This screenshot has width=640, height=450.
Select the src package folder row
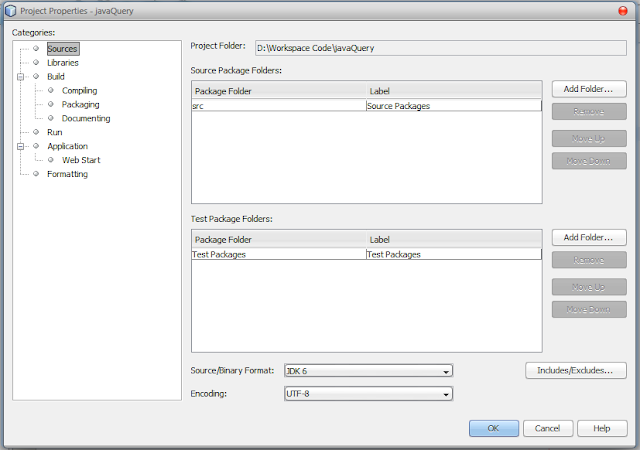click(x=367, y=106)
